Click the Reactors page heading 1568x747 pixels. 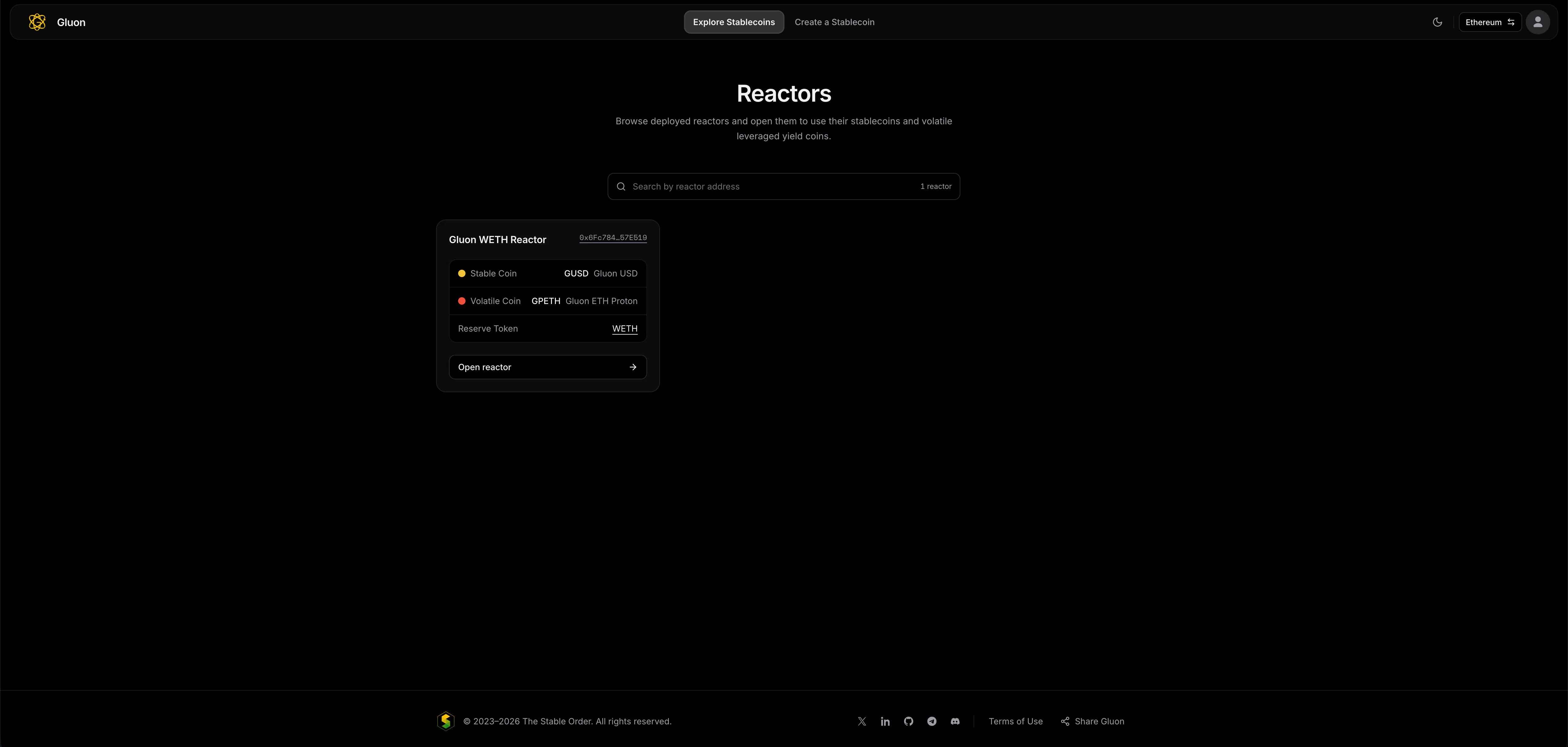click(x=783, y=94)
